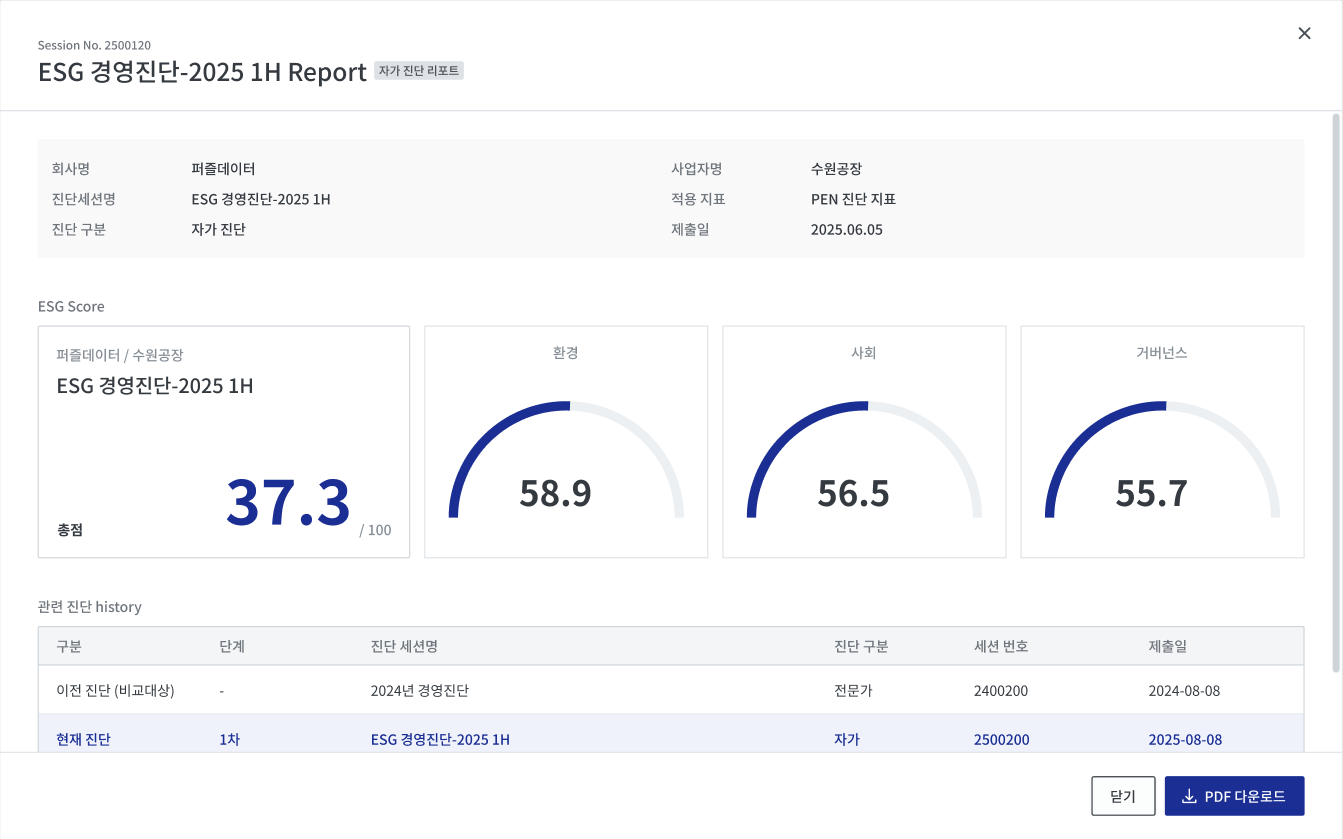
Task: Open the ESG 경영진단-2025 1H session name link
Action: (440, 740)
